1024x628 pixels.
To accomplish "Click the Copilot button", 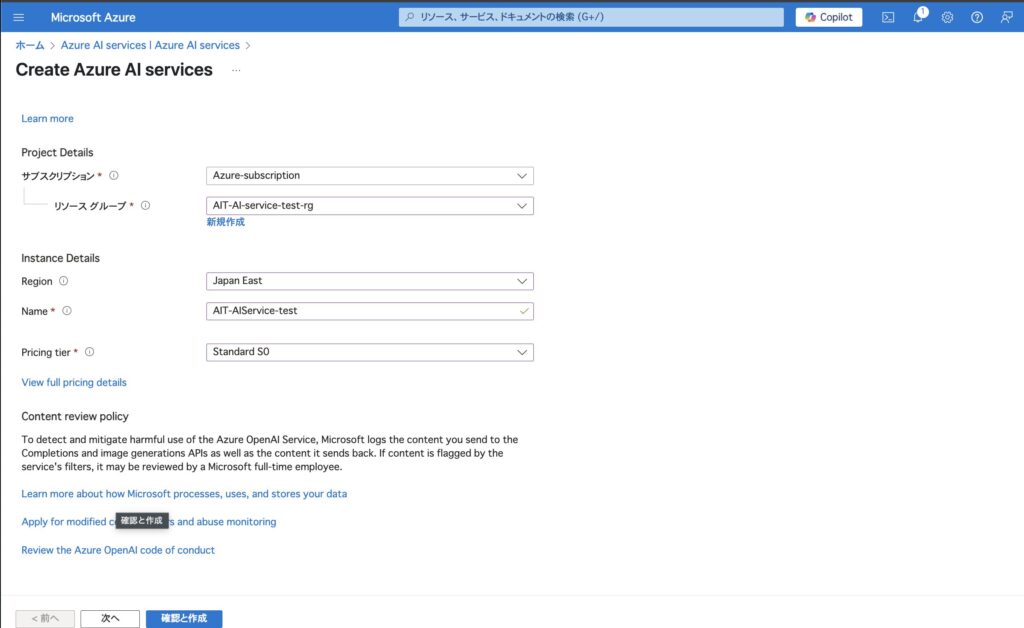I will pos(829,17).
